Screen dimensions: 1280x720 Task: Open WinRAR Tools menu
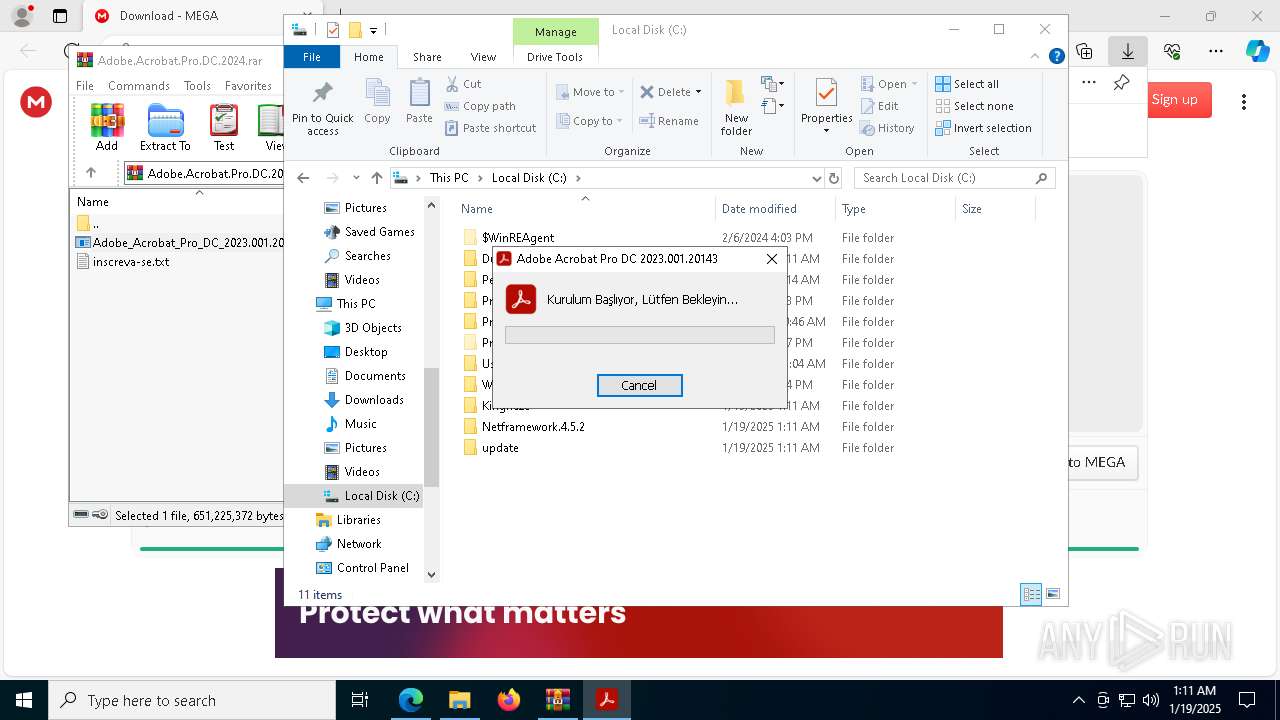(197, 86)
